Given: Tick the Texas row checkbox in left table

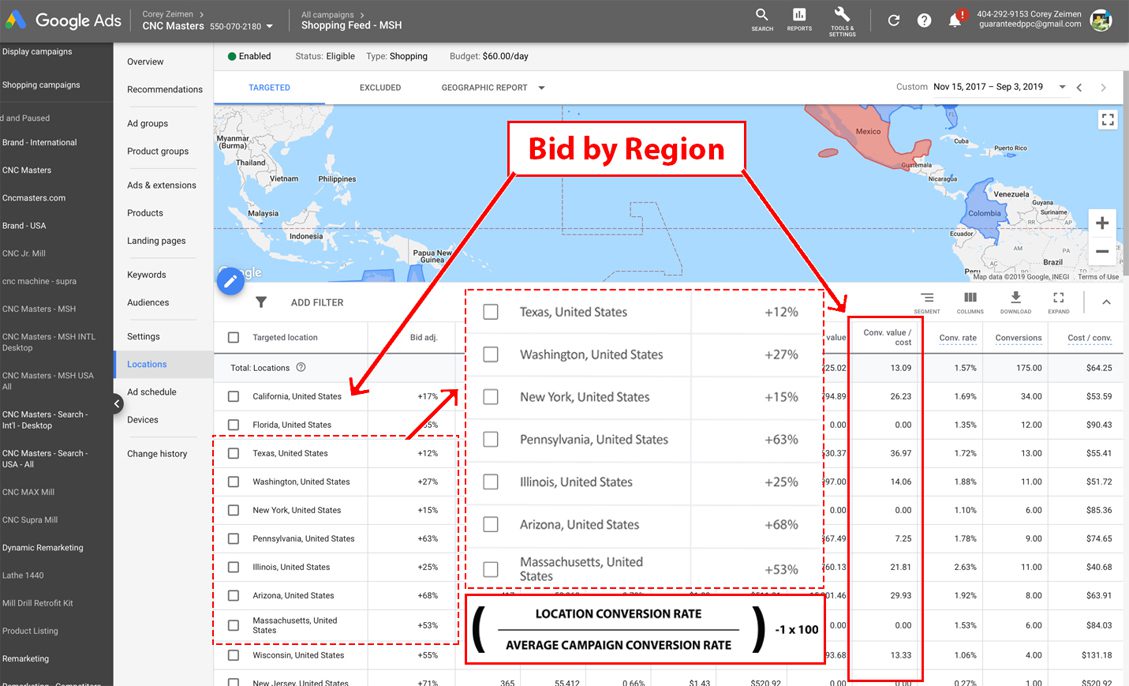Looking at the screenshot, I should 233,453.
